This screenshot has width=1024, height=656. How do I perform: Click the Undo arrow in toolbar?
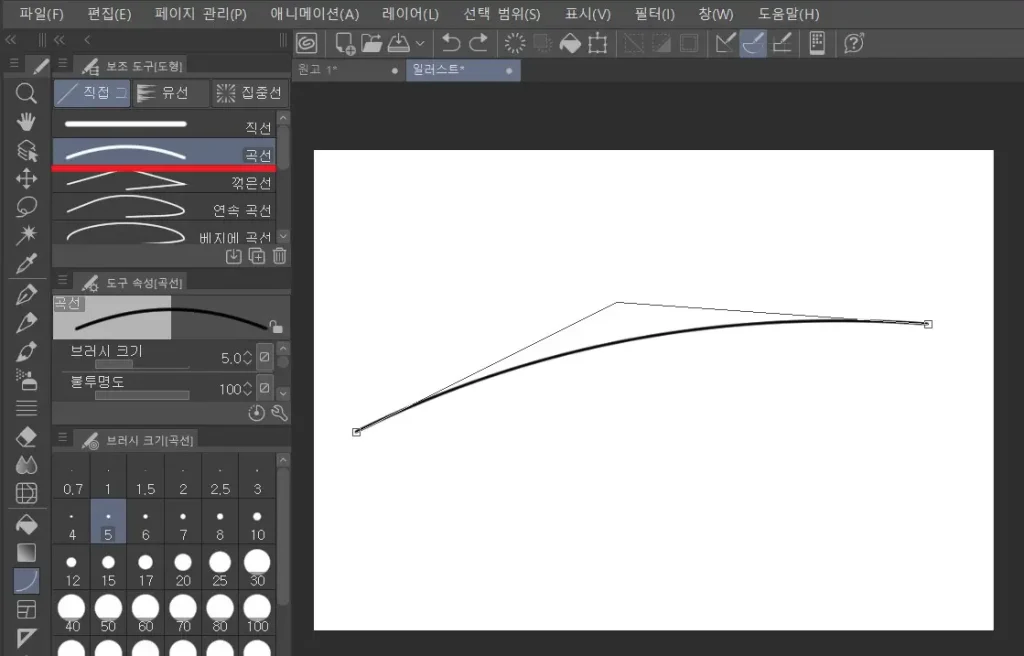pos(451,43)
